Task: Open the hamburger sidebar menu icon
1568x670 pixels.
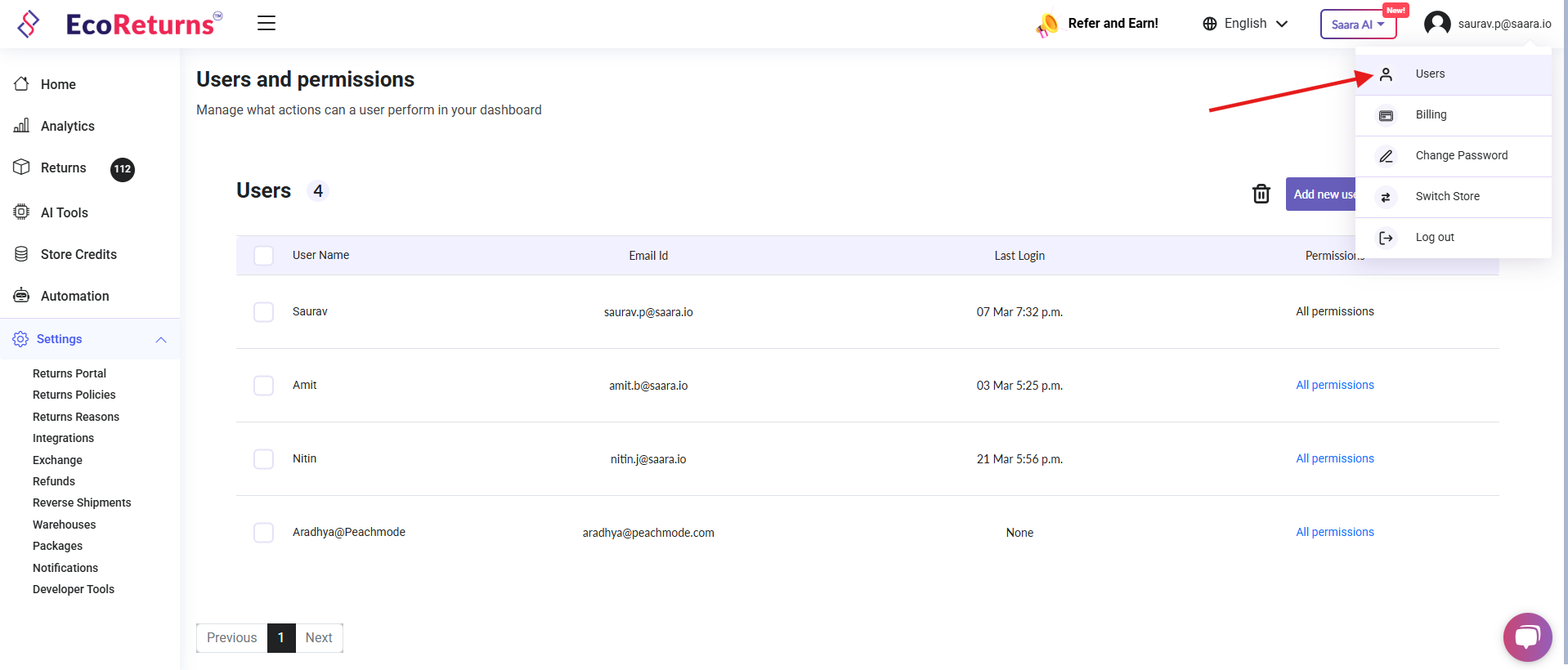Action: [x=267, y=23]
